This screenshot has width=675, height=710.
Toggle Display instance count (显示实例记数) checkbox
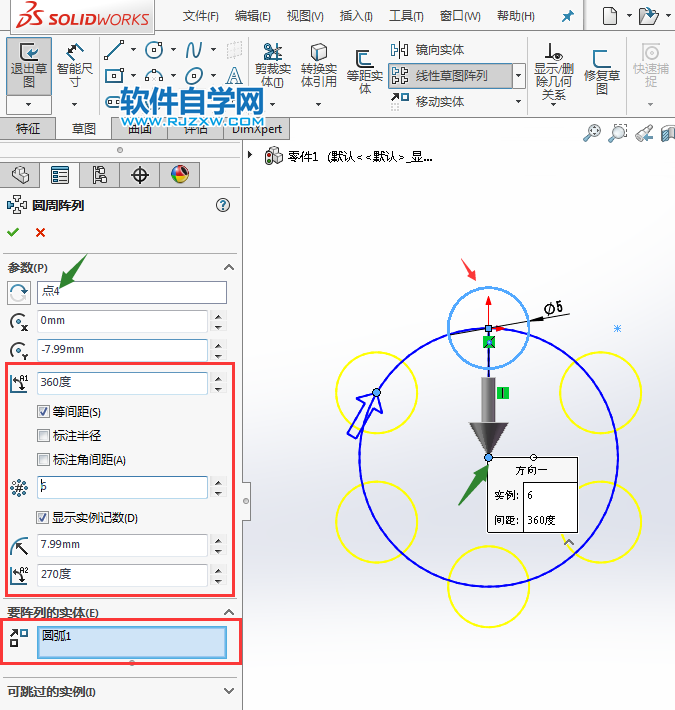click(x=43, y=518)
